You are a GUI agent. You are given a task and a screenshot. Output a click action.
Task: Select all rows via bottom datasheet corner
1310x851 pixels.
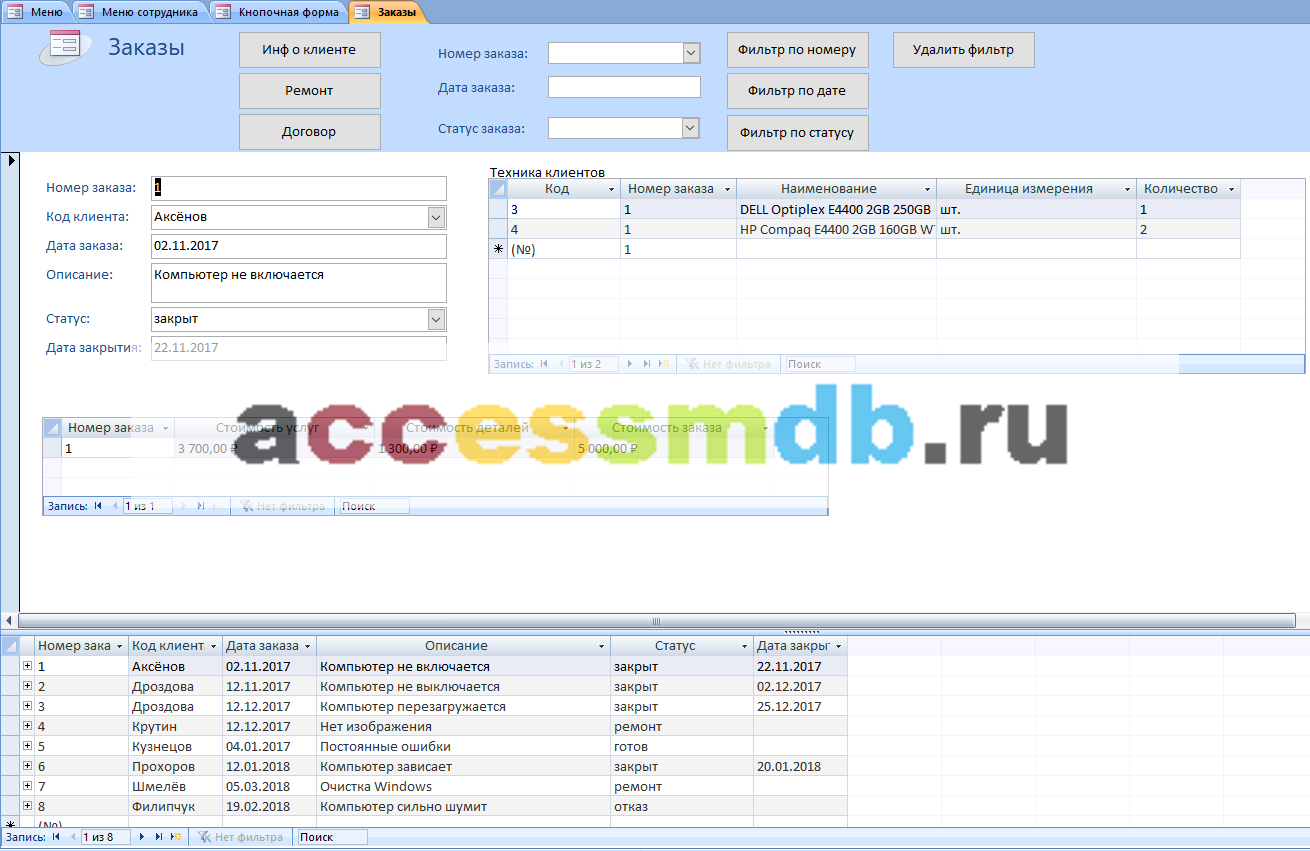point(10,646)
